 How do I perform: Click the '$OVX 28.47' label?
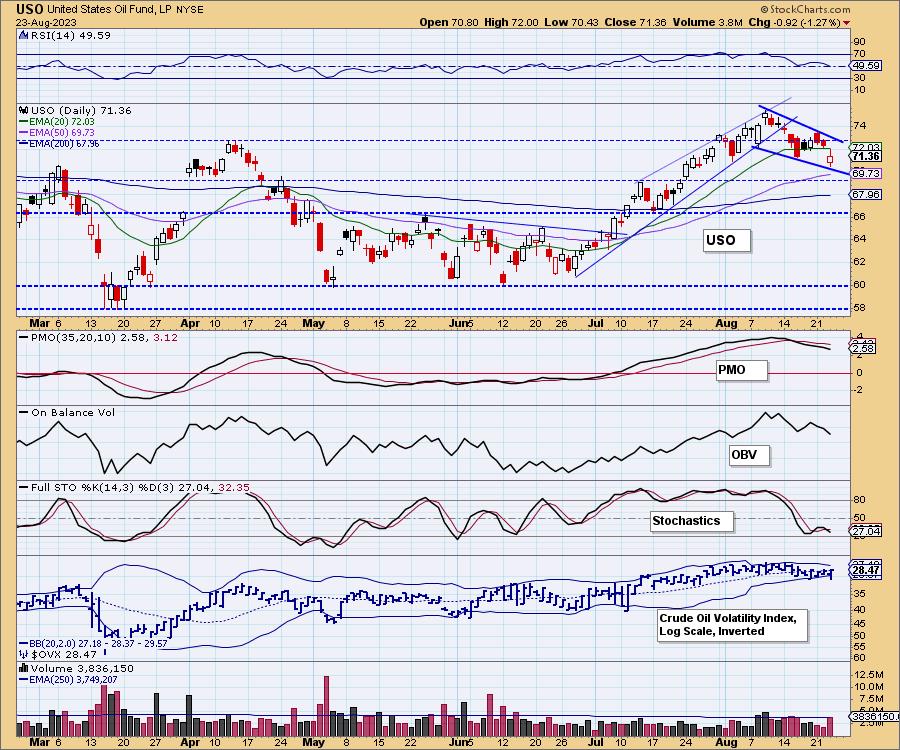coord(64,654)
